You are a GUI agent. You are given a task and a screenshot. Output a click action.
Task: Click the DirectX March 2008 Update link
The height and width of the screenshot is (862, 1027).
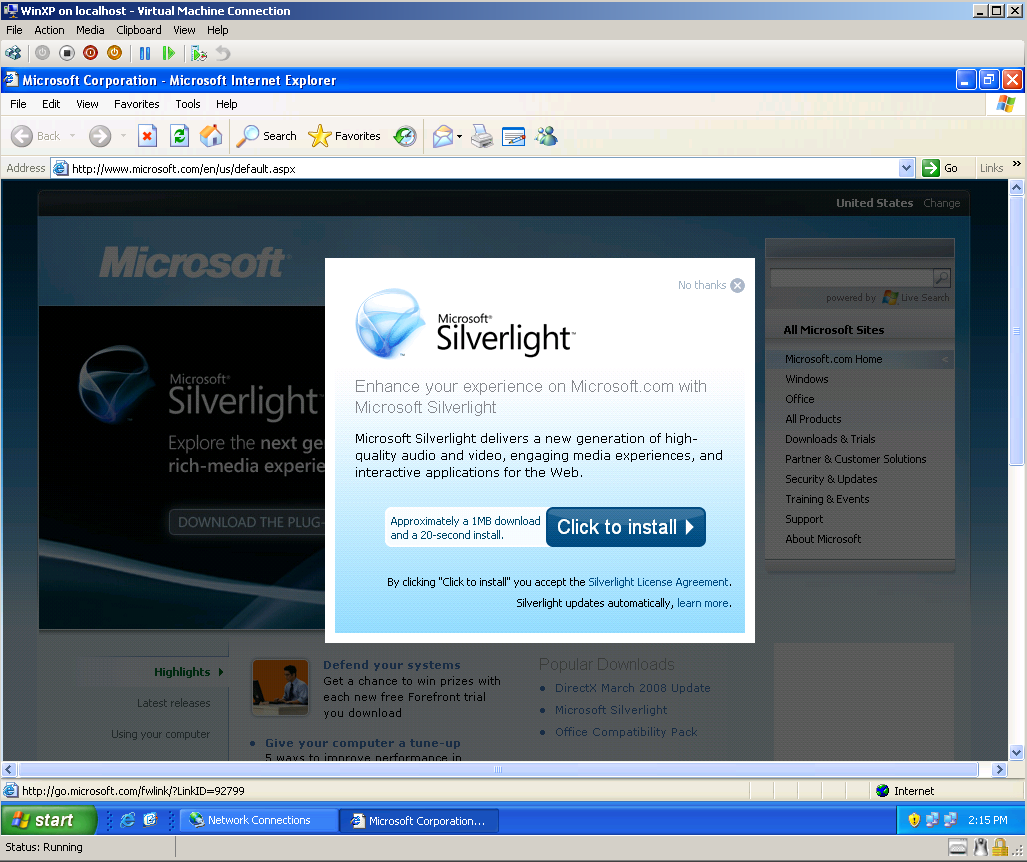coord(633,688)
